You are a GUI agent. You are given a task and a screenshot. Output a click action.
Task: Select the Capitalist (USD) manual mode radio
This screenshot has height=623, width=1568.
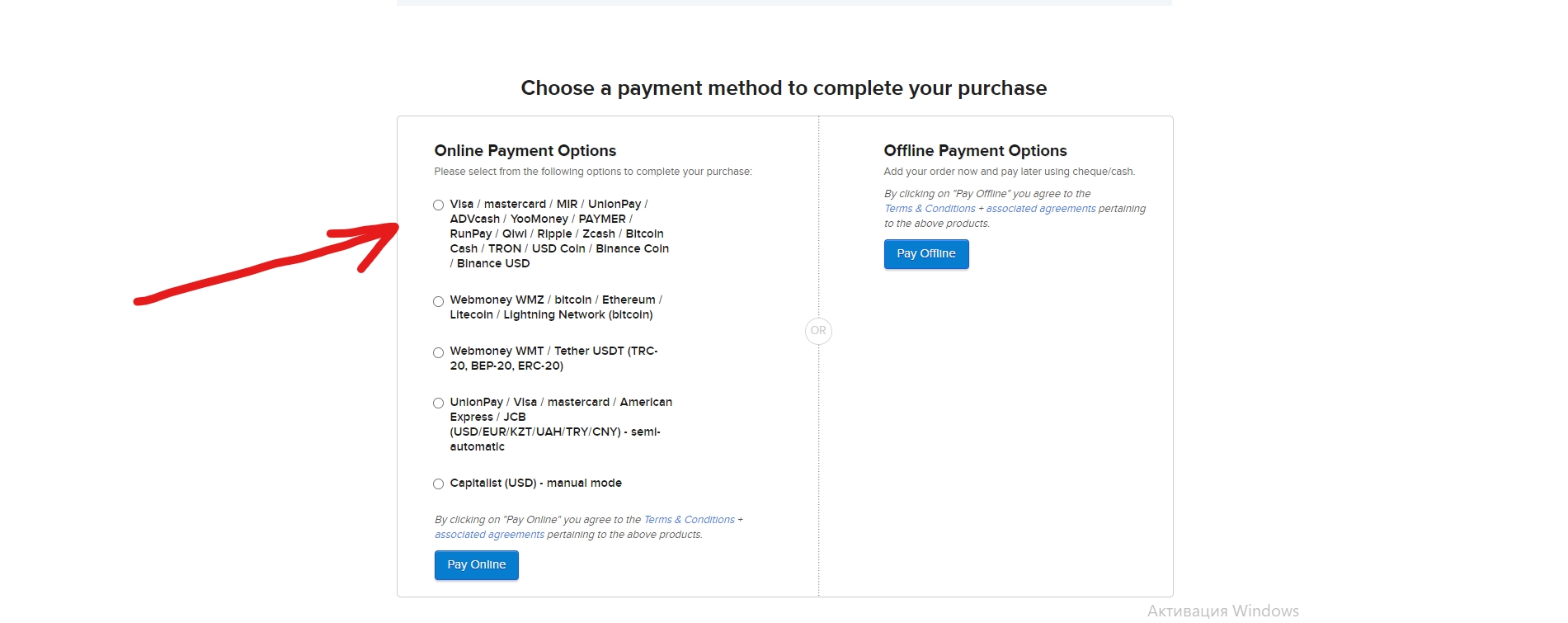tap(438, 484)
